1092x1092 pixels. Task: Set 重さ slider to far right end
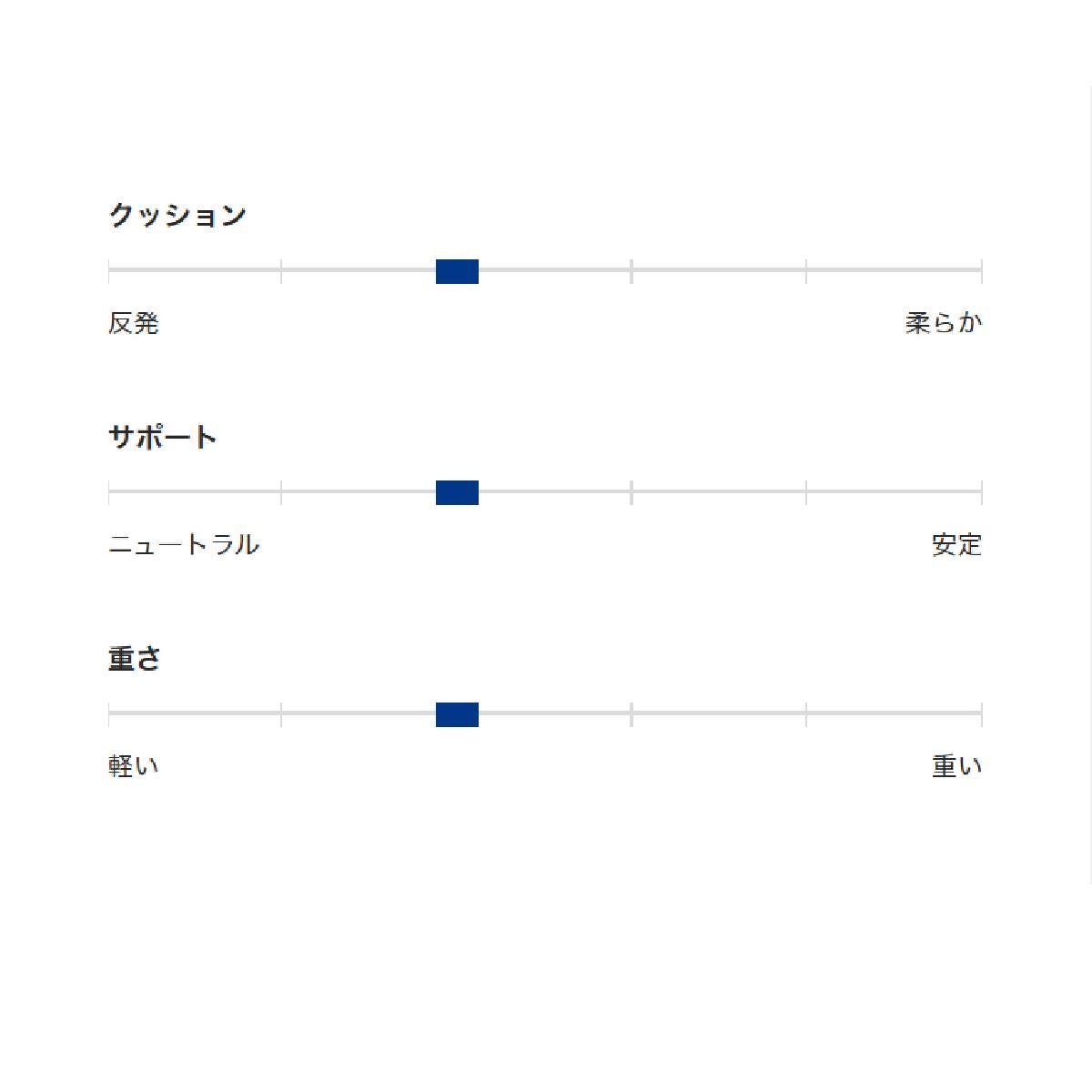click(981, 713)
